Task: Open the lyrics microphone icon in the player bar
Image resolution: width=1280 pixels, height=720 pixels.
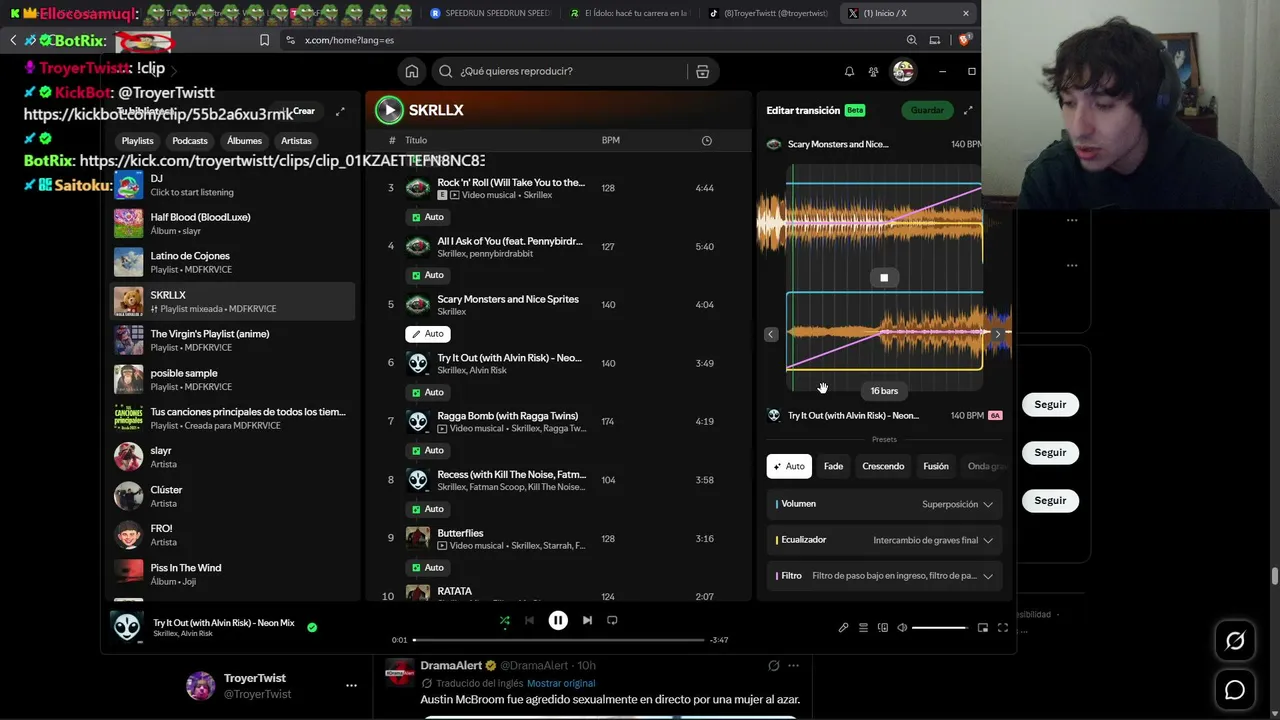Action: [843, 628]
